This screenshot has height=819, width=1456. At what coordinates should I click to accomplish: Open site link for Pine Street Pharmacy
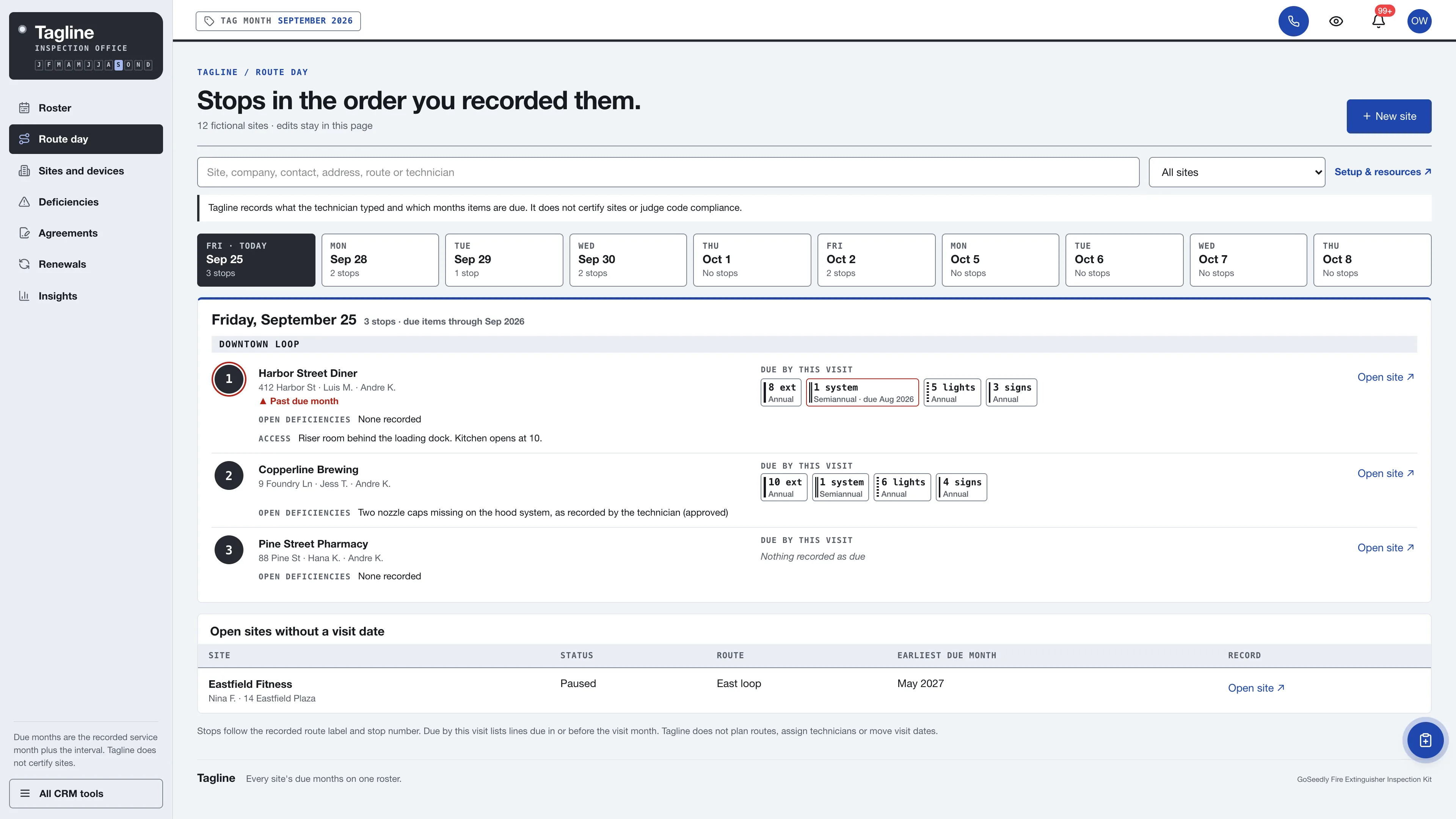point(1385,548)
